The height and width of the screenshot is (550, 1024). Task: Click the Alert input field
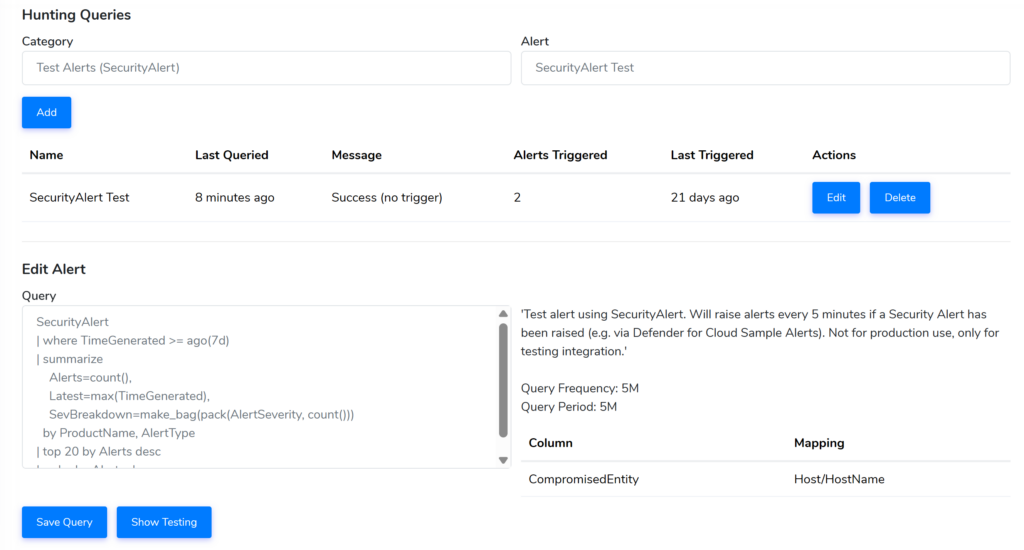point(765,68)
